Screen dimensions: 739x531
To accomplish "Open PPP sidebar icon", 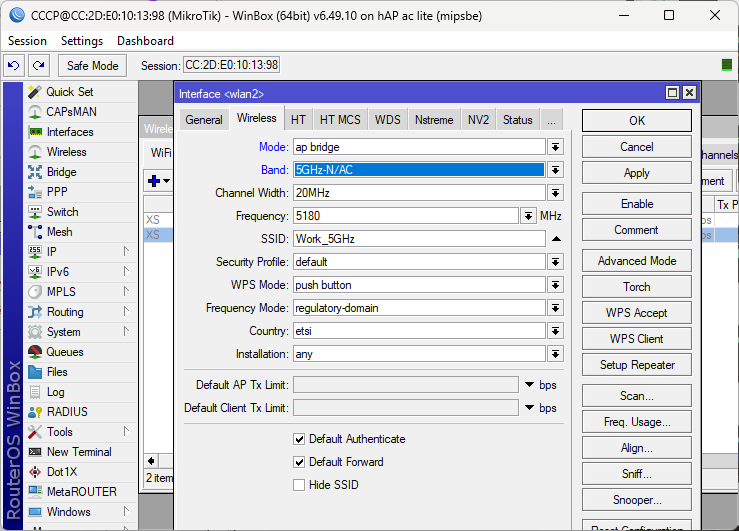I will click(35, 192).
